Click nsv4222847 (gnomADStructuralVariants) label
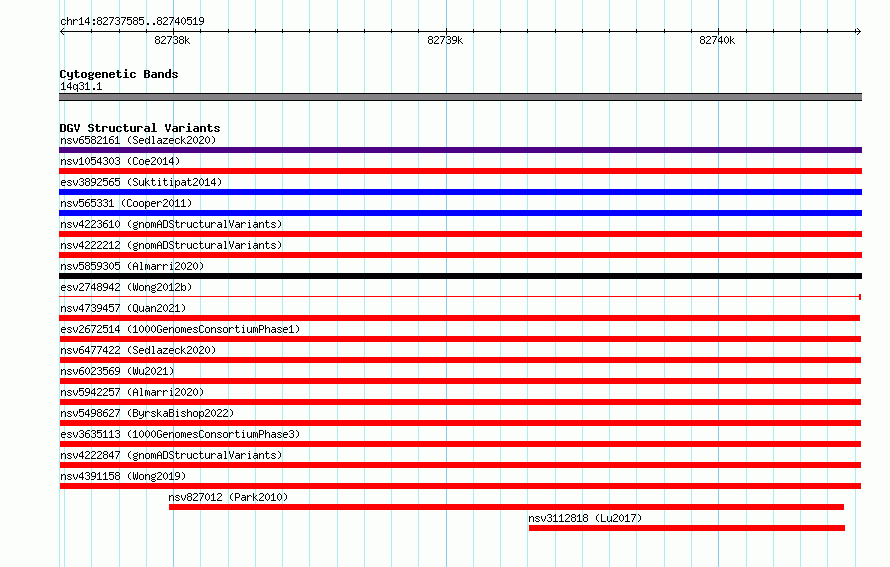The height and width of the screenshot is (567, 890). pos(171,455)
